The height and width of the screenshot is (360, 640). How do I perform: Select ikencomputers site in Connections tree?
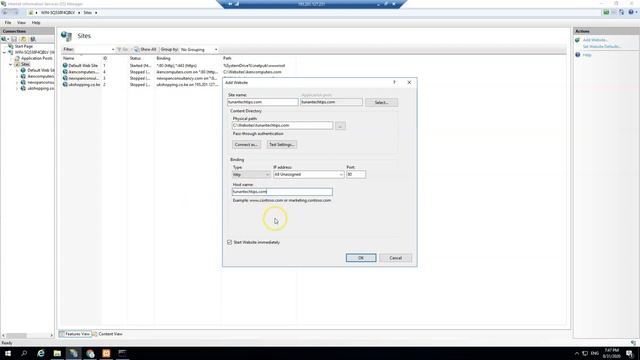click(40, 76)
